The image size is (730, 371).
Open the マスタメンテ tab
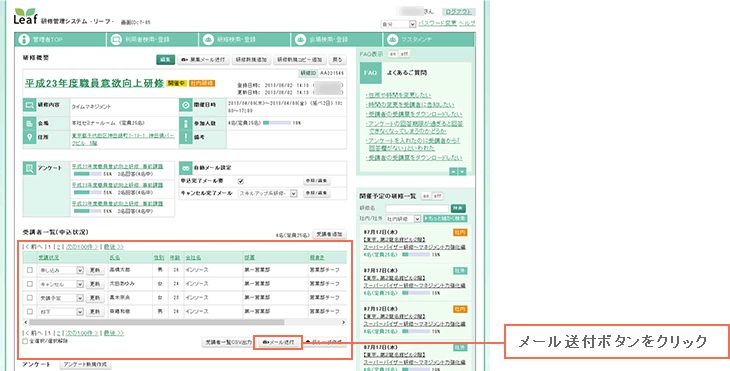(x=429, y=40)
